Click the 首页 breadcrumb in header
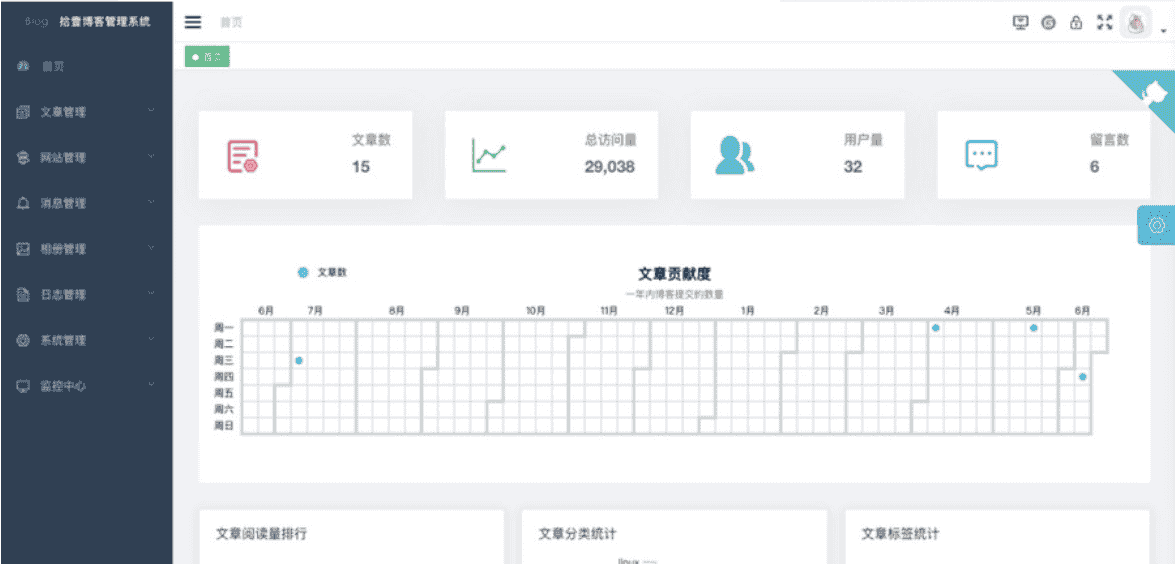The height and width of the screenshot is (564, 1175). click(x=231, y=23)
